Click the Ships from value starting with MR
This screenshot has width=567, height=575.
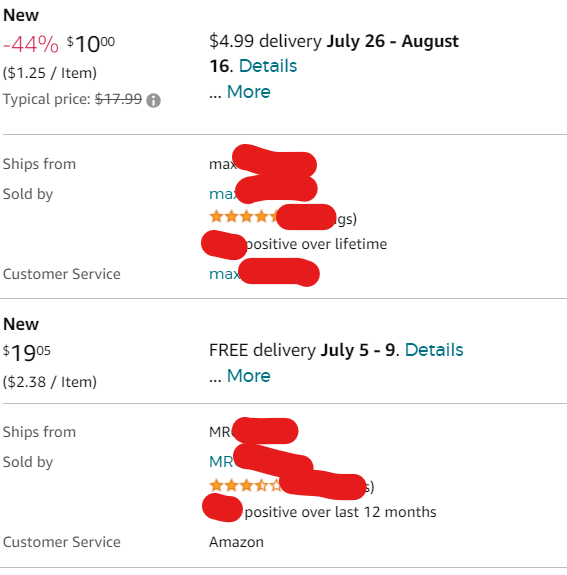pyautogui.click(x=253, y=432)
